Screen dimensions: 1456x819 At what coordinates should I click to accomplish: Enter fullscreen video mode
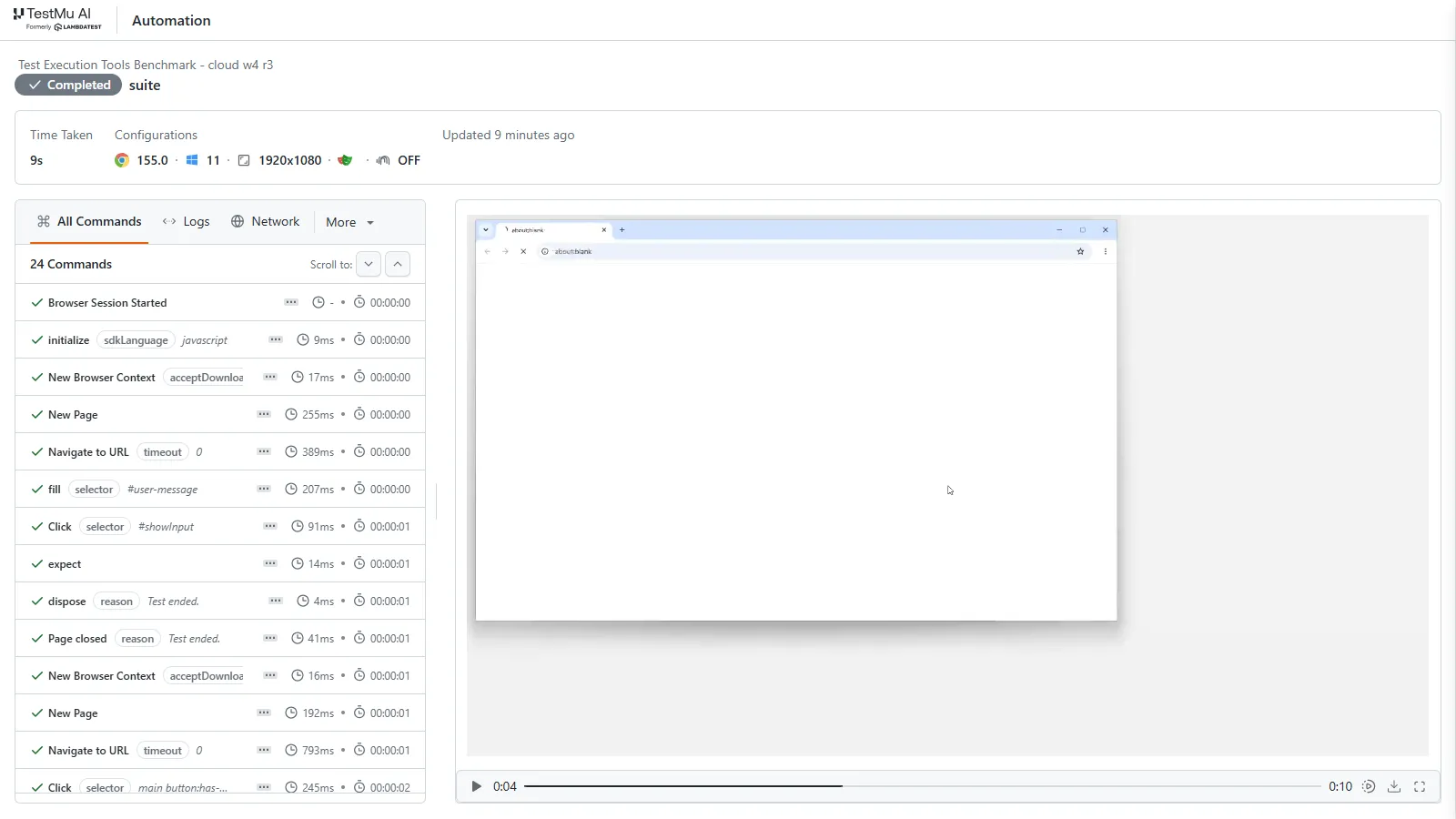point(1420,786)
